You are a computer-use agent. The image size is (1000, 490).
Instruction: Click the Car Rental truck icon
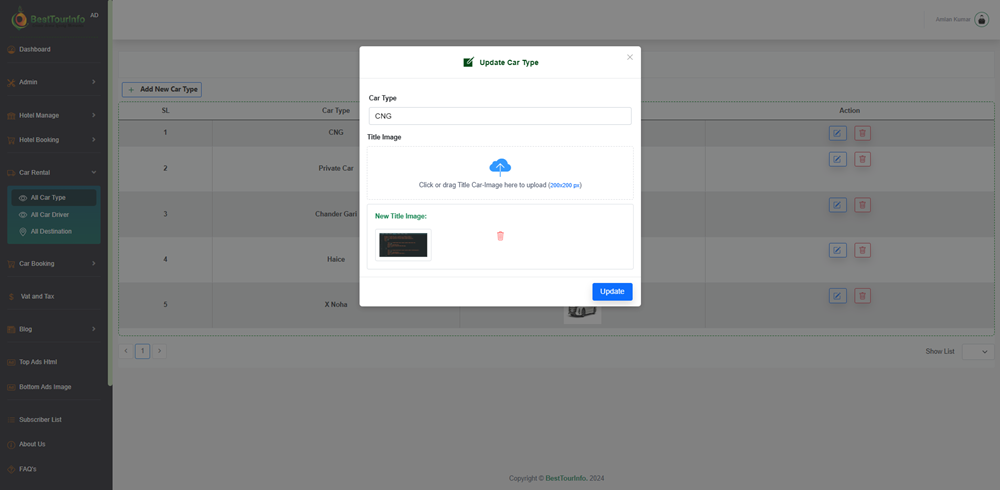pyautogui.click(x=11, y=173)
